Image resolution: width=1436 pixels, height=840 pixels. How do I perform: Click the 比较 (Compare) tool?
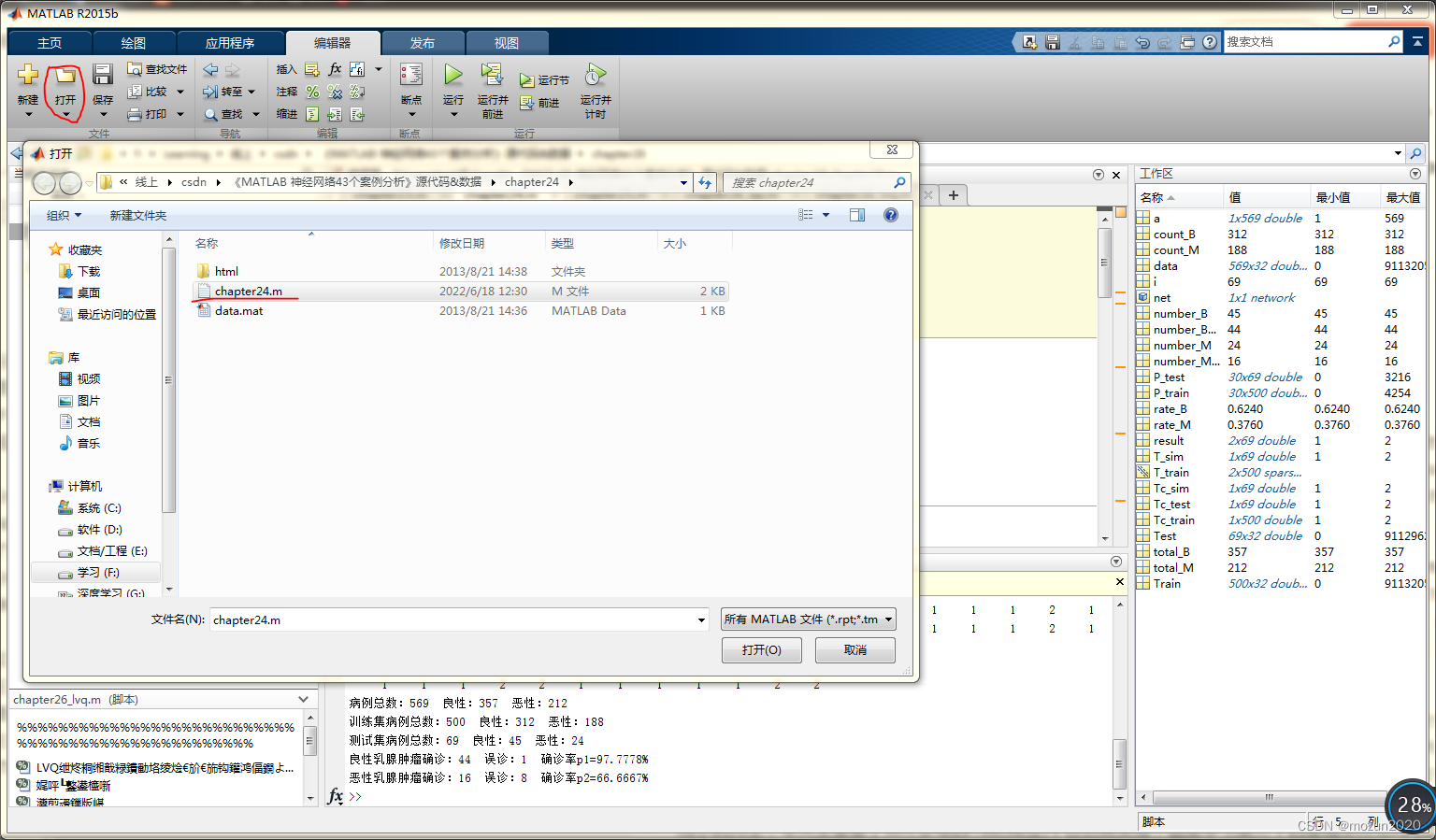point(148,92)
